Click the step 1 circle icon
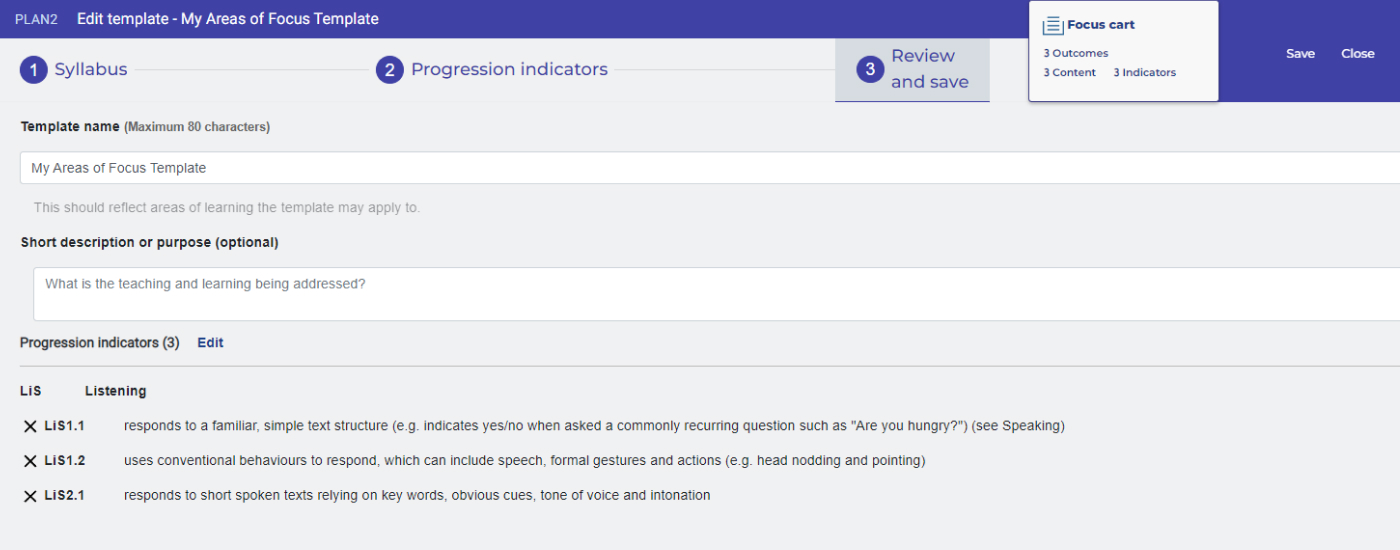The width and height of the screenshot is (1400, 550). click(33, 70)
